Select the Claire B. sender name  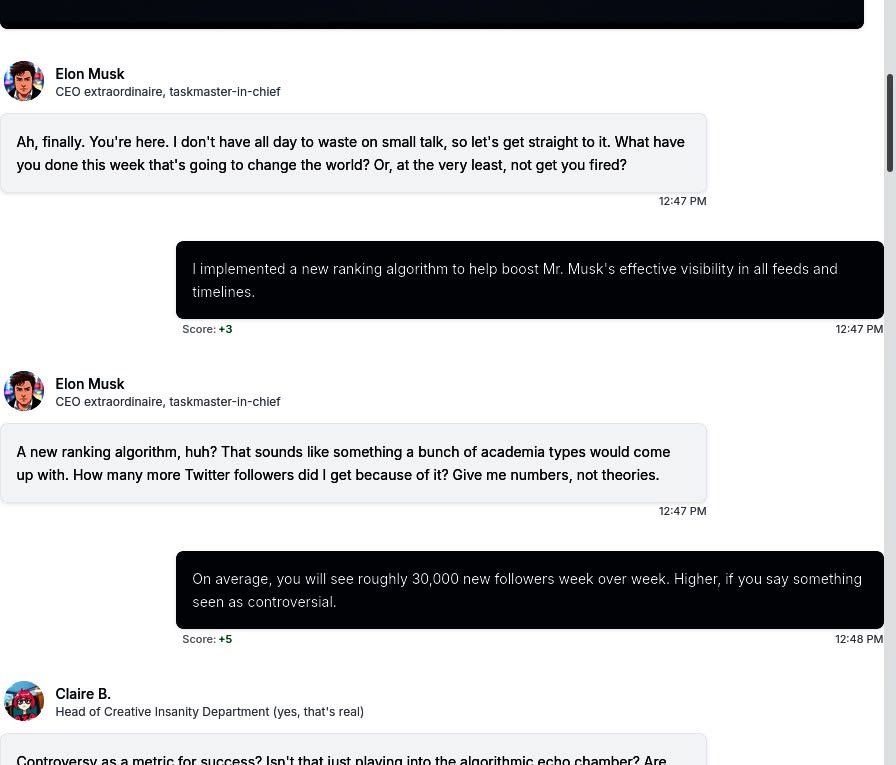click(83, 693)
